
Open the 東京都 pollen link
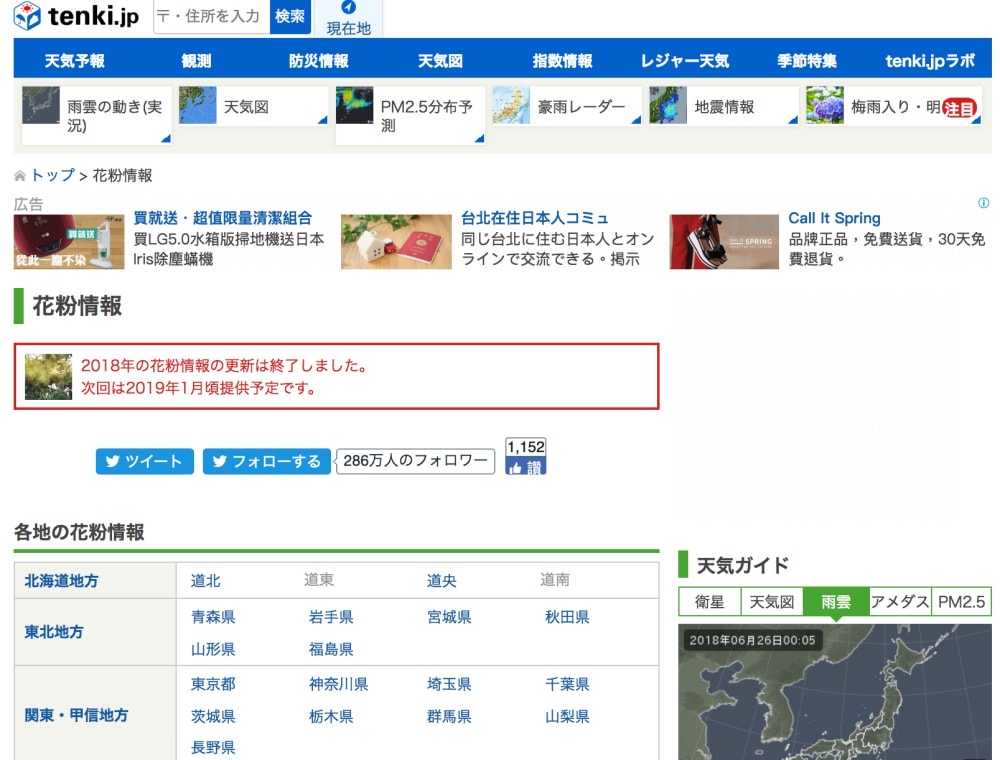(x=213, y=684)
